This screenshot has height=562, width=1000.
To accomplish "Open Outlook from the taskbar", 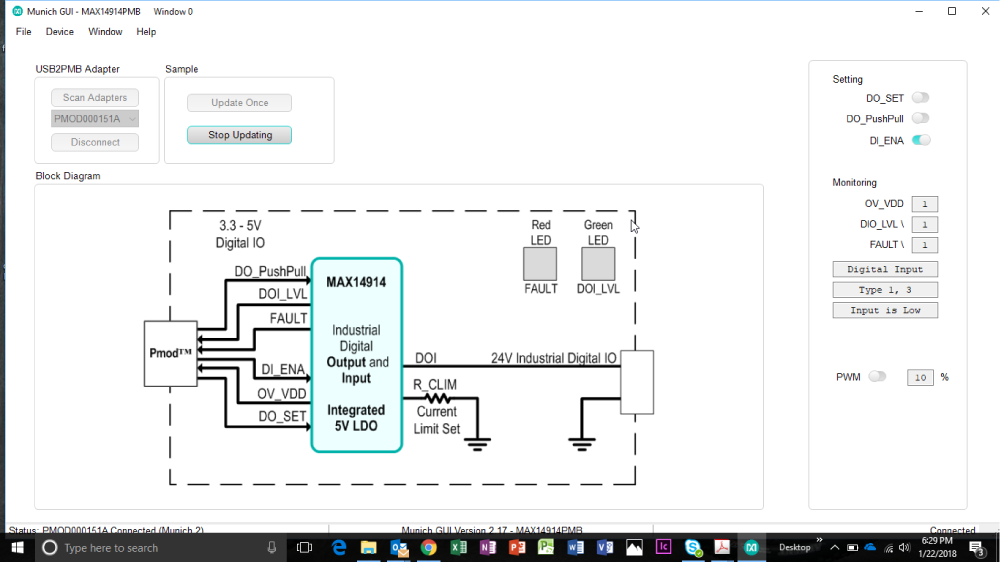I will point(399,548).
